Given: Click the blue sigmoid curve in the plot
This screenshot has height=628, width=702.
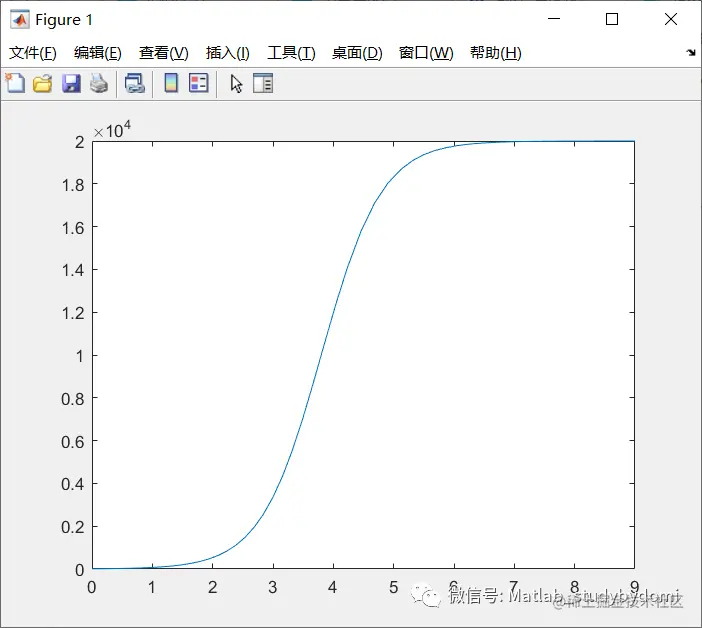Looking at the screenshot, I should point(321,354).
